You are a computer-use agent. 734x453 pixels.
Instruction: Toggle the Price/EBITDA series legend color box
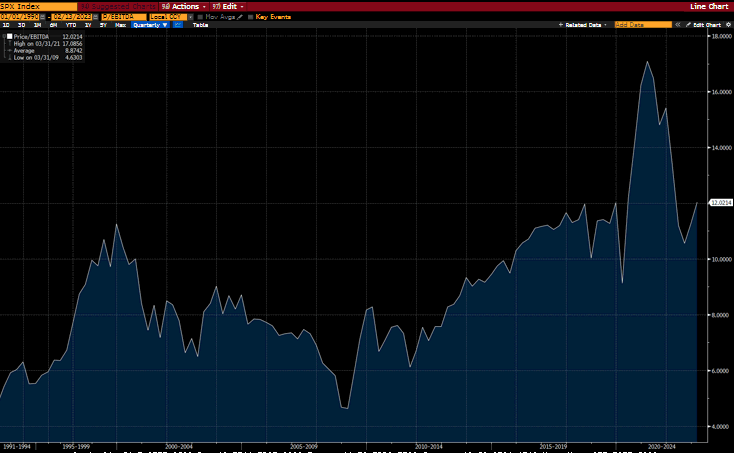[x=9, y=36]
